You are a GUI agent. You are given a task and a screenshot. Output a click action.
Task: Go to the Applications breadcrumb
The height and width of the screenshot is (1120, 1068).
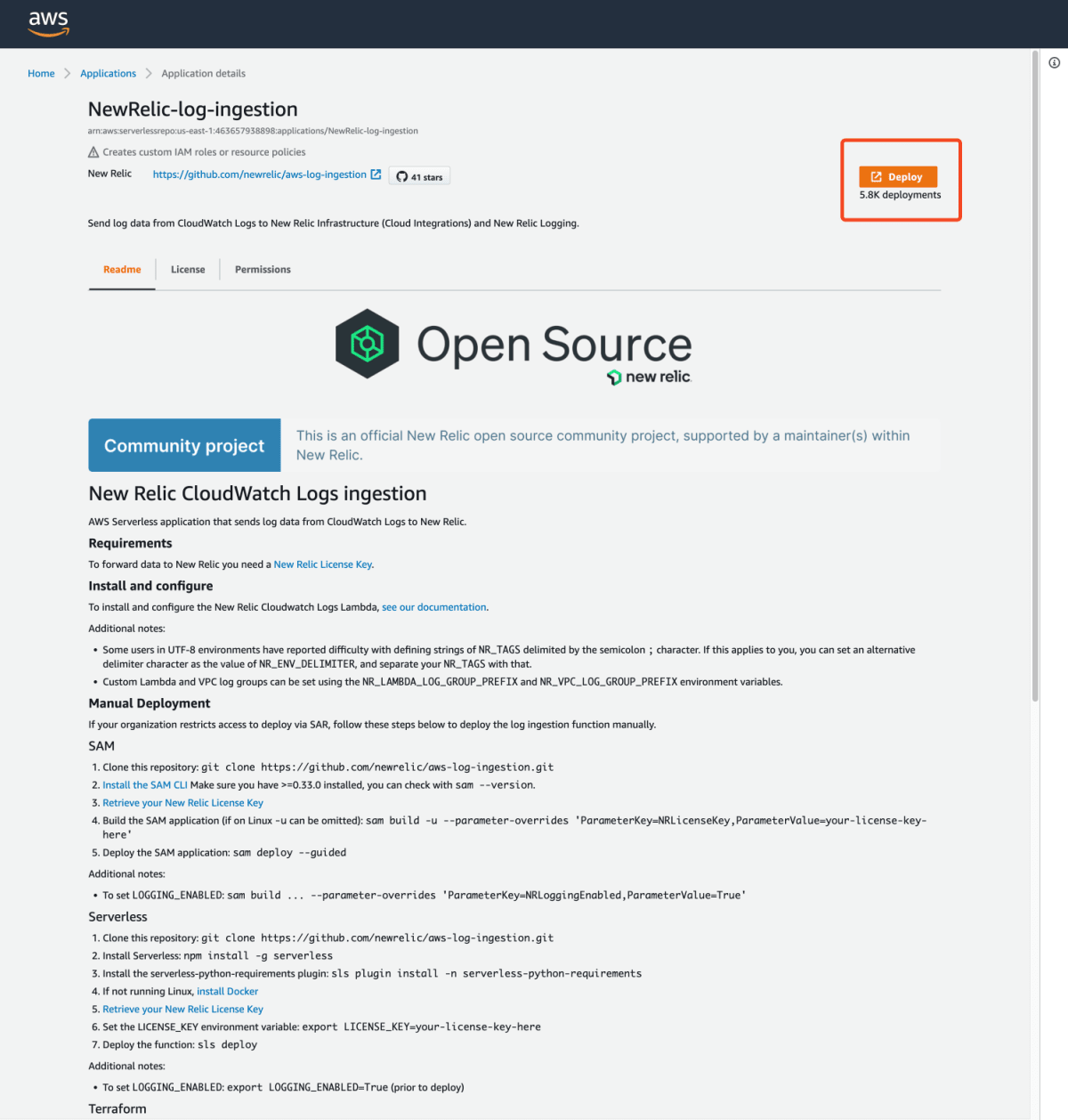tap(108, 74)
